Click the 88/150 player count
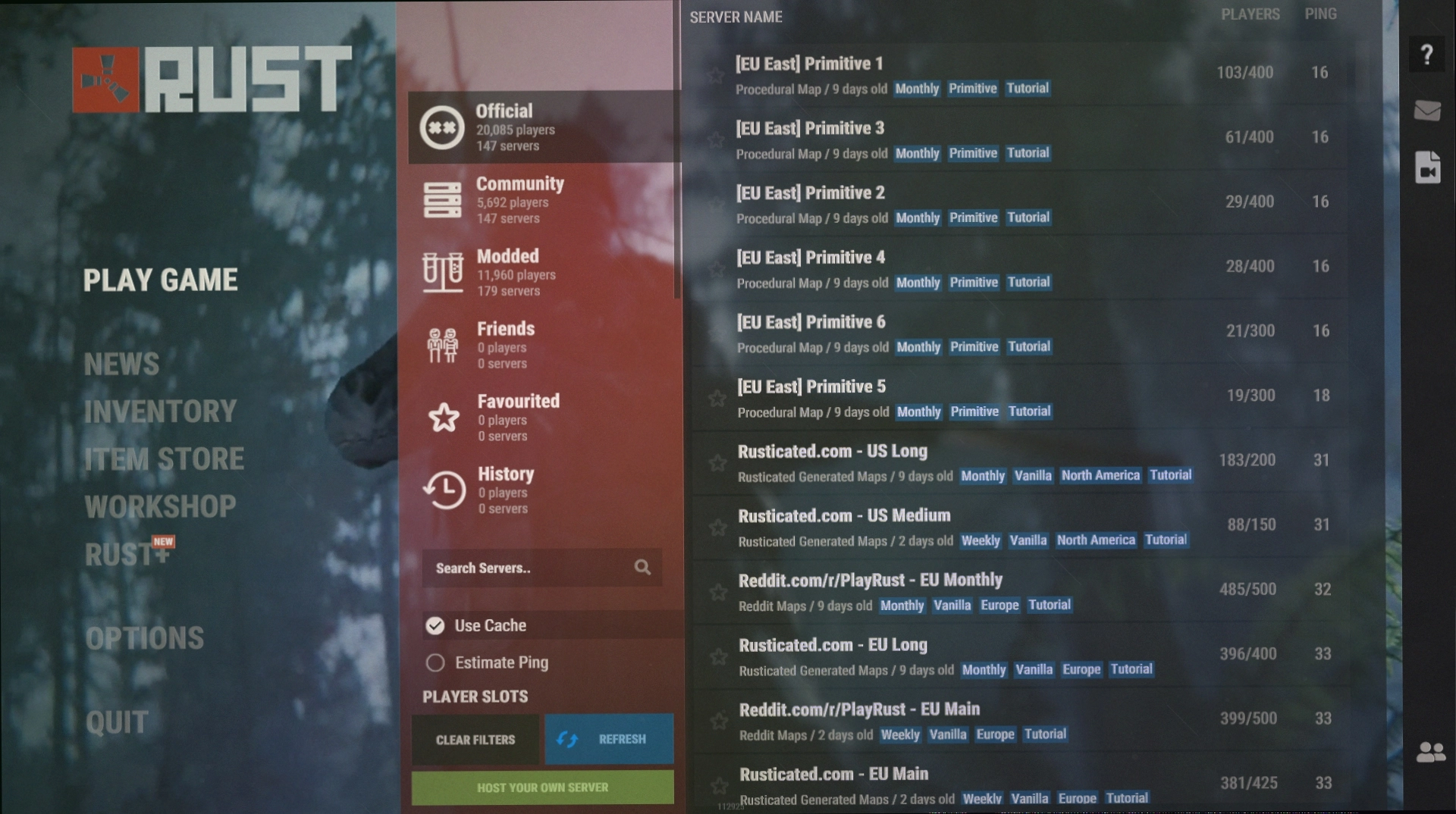This screenshot has width=1456, height=814. pos(1251,524)
